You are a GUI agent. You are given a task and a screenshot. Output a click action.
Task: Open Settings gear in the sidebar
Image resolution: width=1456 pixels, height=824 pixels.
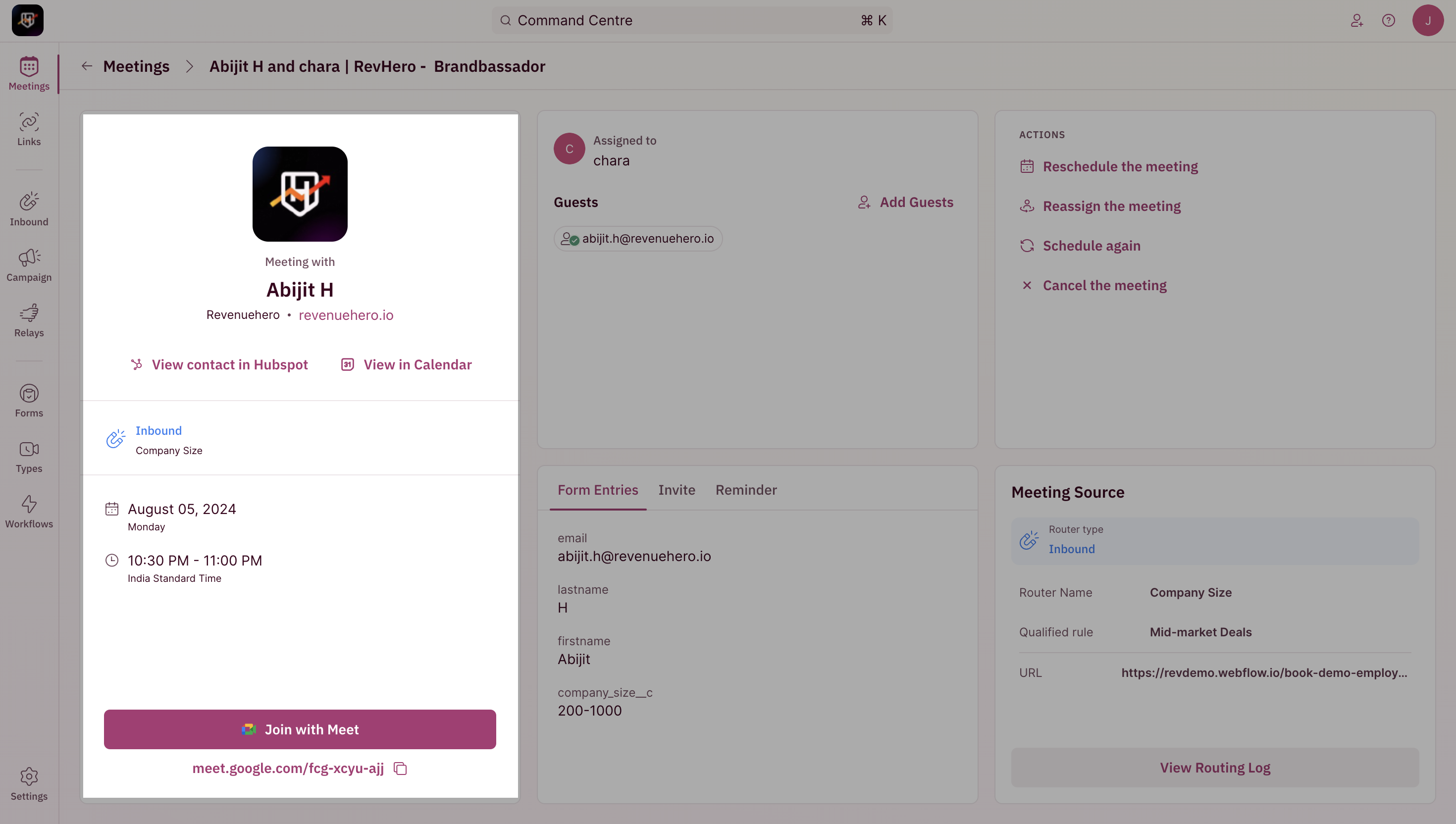[29, 784]
